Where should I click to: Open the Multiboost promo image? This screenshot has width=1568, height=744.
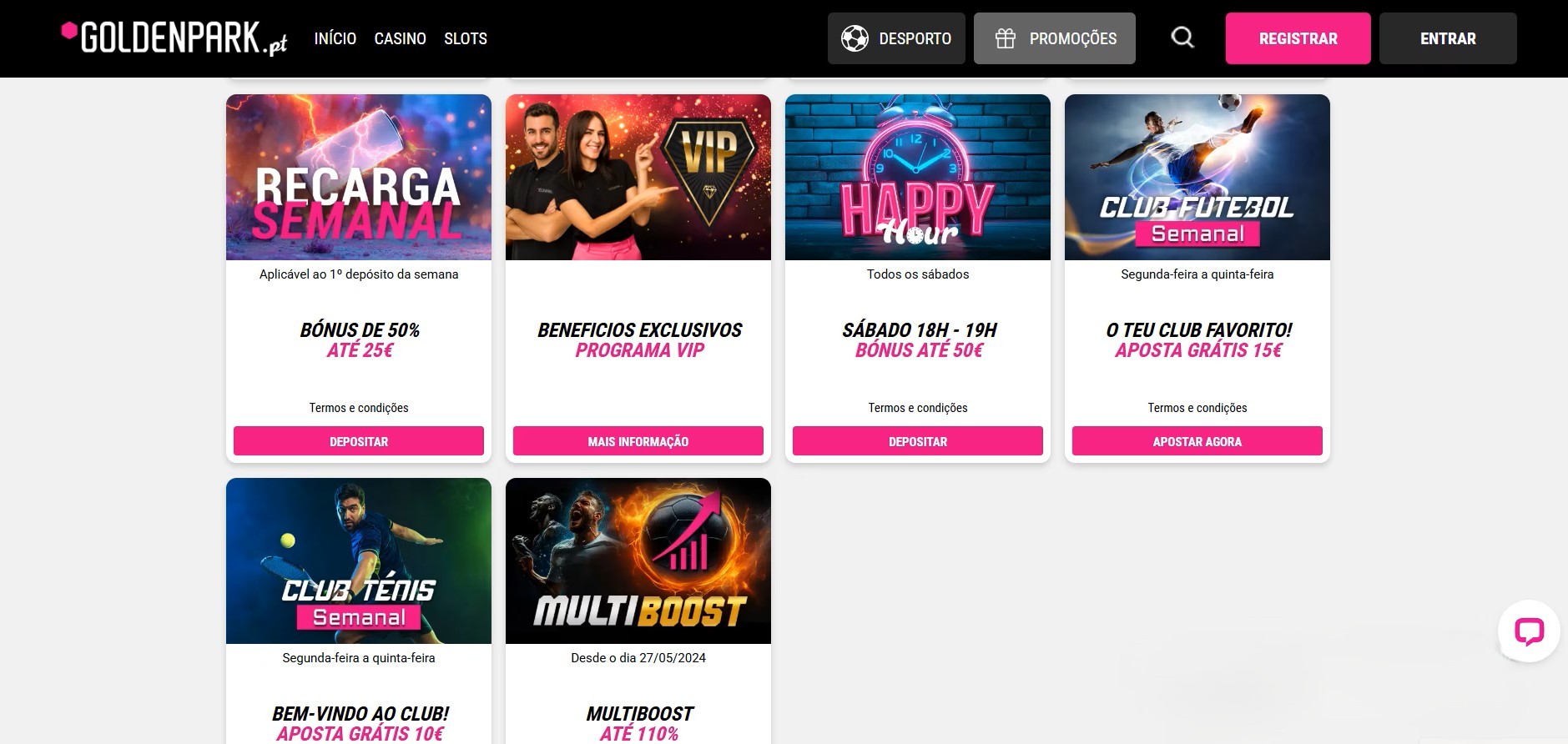[x=638, y=561]
